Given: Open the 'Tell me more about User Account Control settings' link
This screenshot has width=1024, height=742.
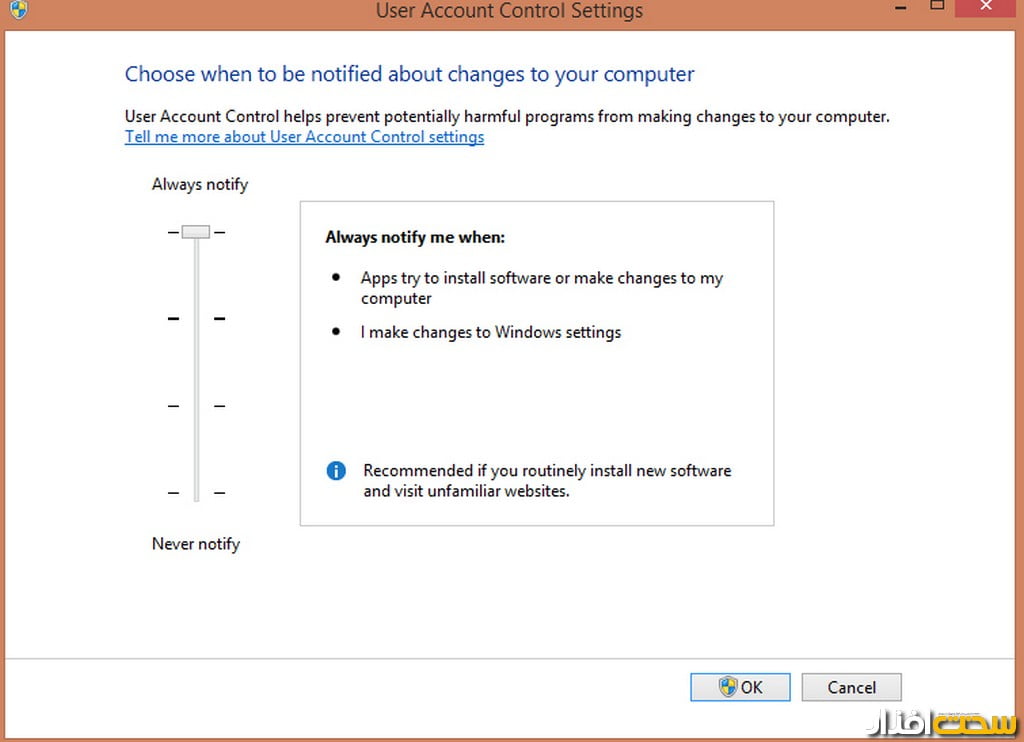Looking at the screenshot, I should (304, 137).
